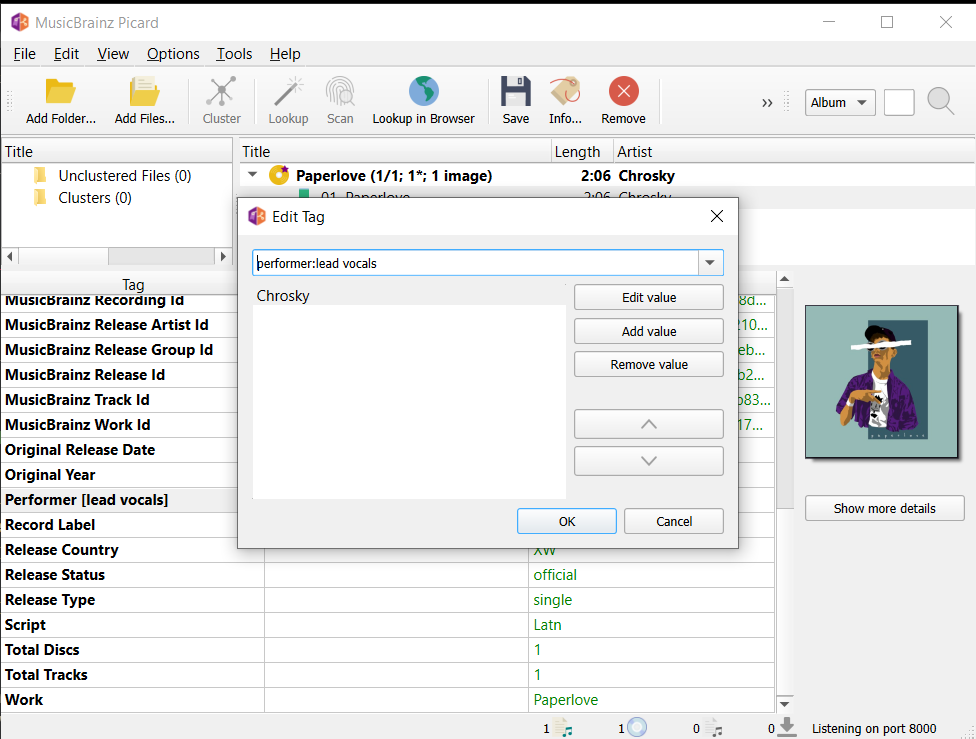Open the File menu
This screenshot has height=739, width=976.
(24, 54)
